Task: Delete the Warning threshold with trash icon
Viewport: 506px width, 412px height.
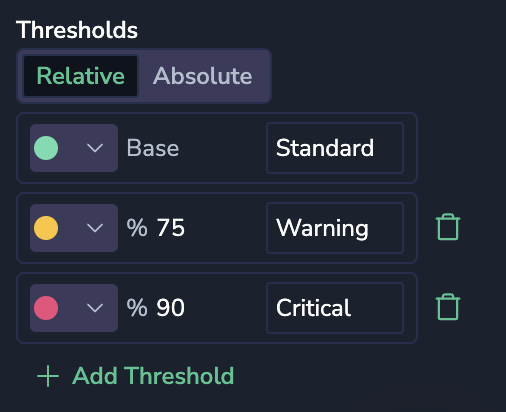Action: click(x=448, y=227)
